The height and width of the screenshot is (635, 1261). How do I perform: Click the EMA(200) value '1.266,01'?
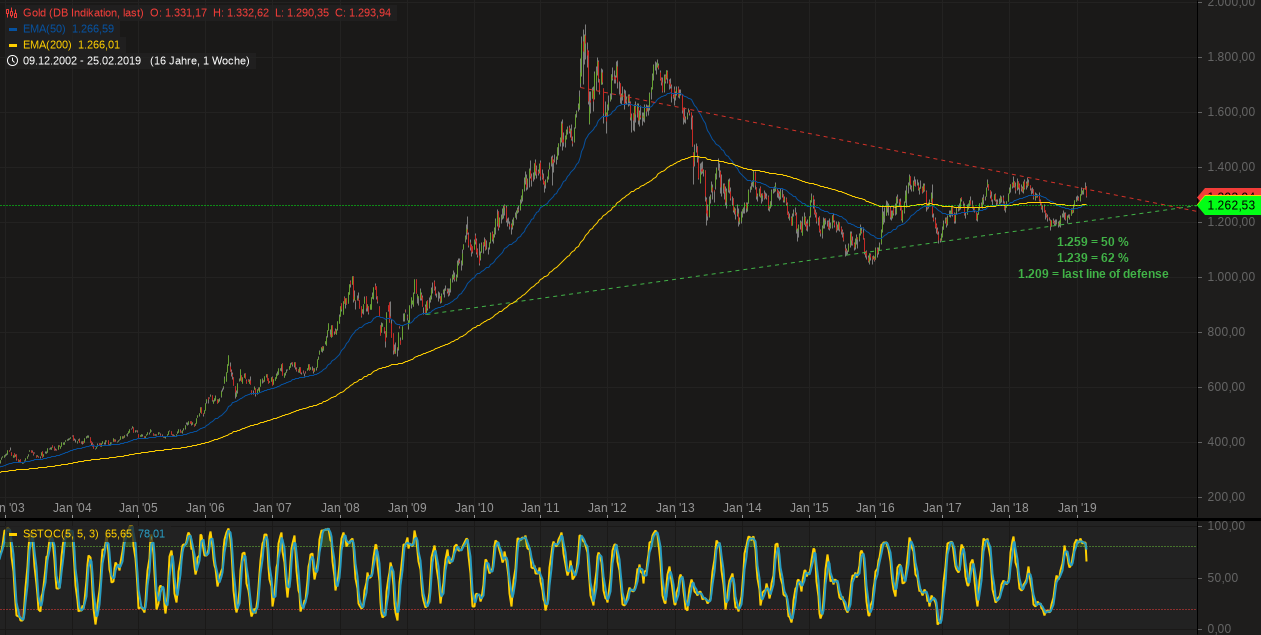pyautogui.click(x=99, y=45)
